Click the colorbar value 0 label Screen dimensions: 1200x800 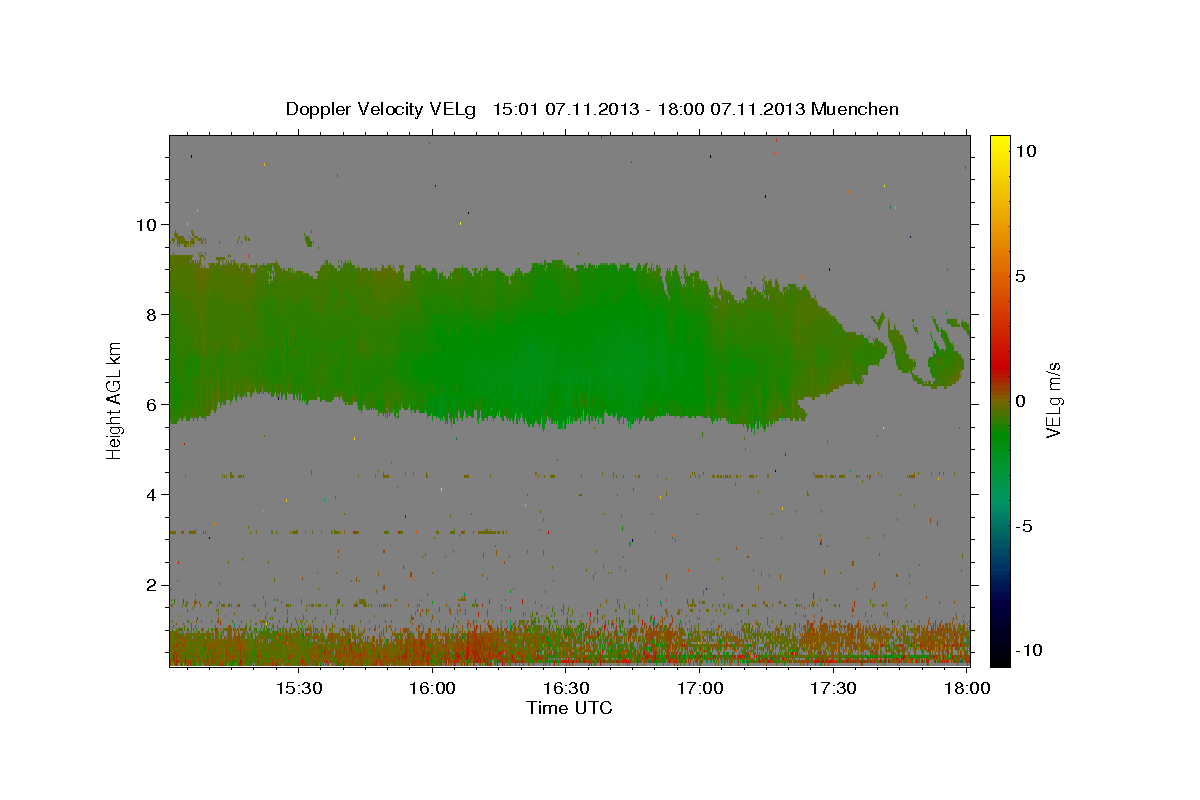[x=1021, y=401]
